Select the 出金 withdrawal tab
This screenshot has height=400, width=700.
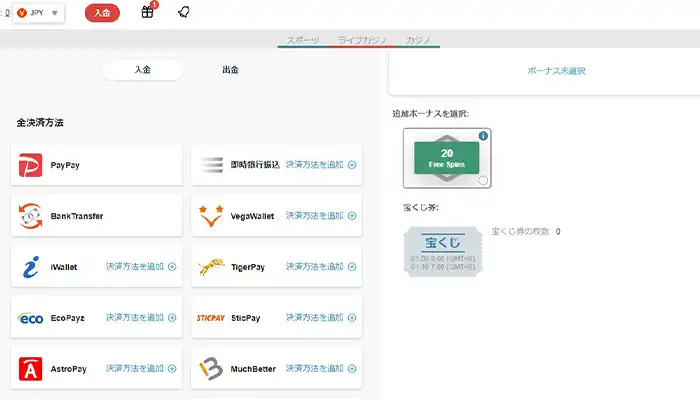coord(230,70)
